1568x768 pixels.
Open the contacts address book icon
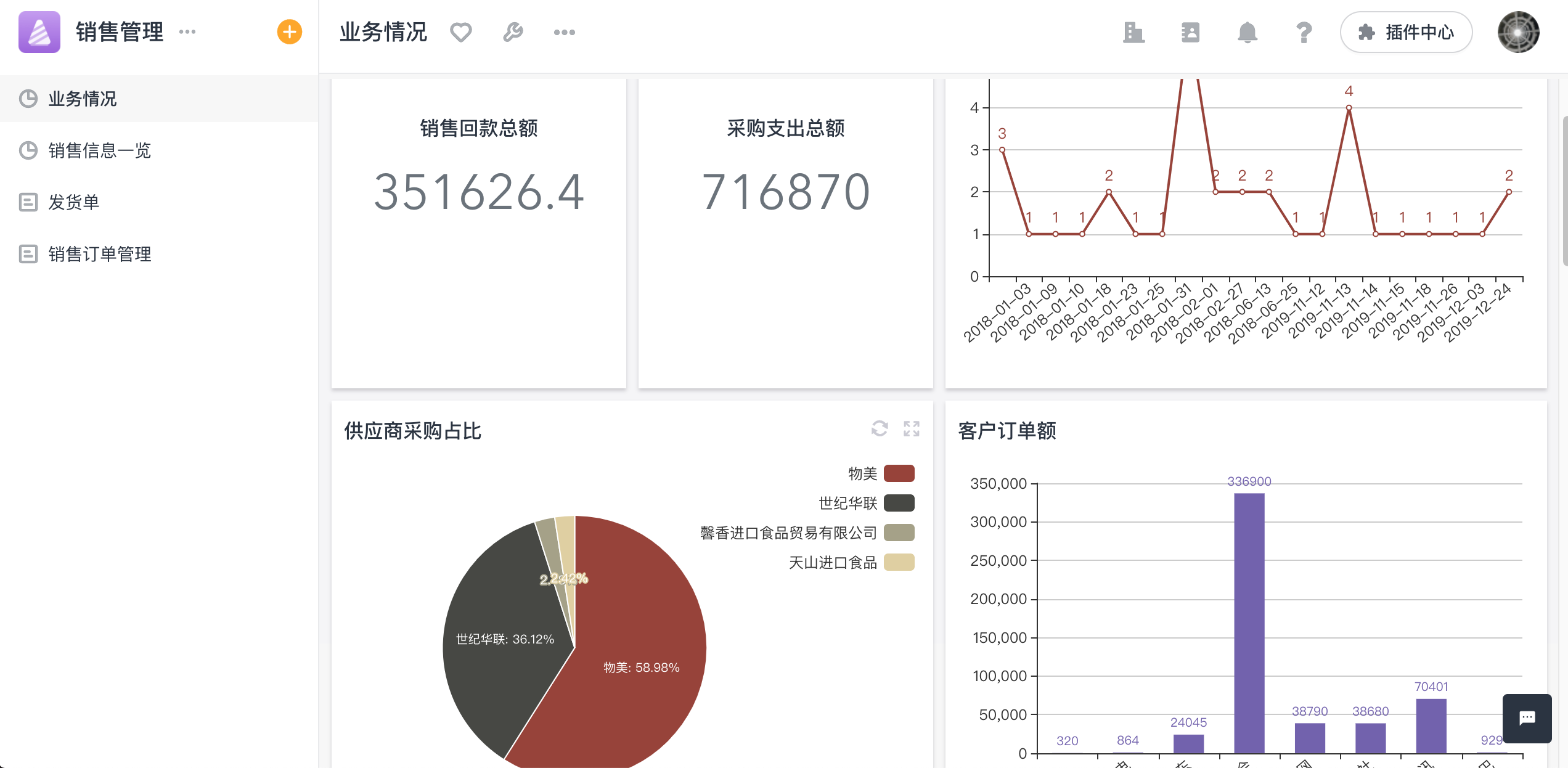tap(1190, 32)
